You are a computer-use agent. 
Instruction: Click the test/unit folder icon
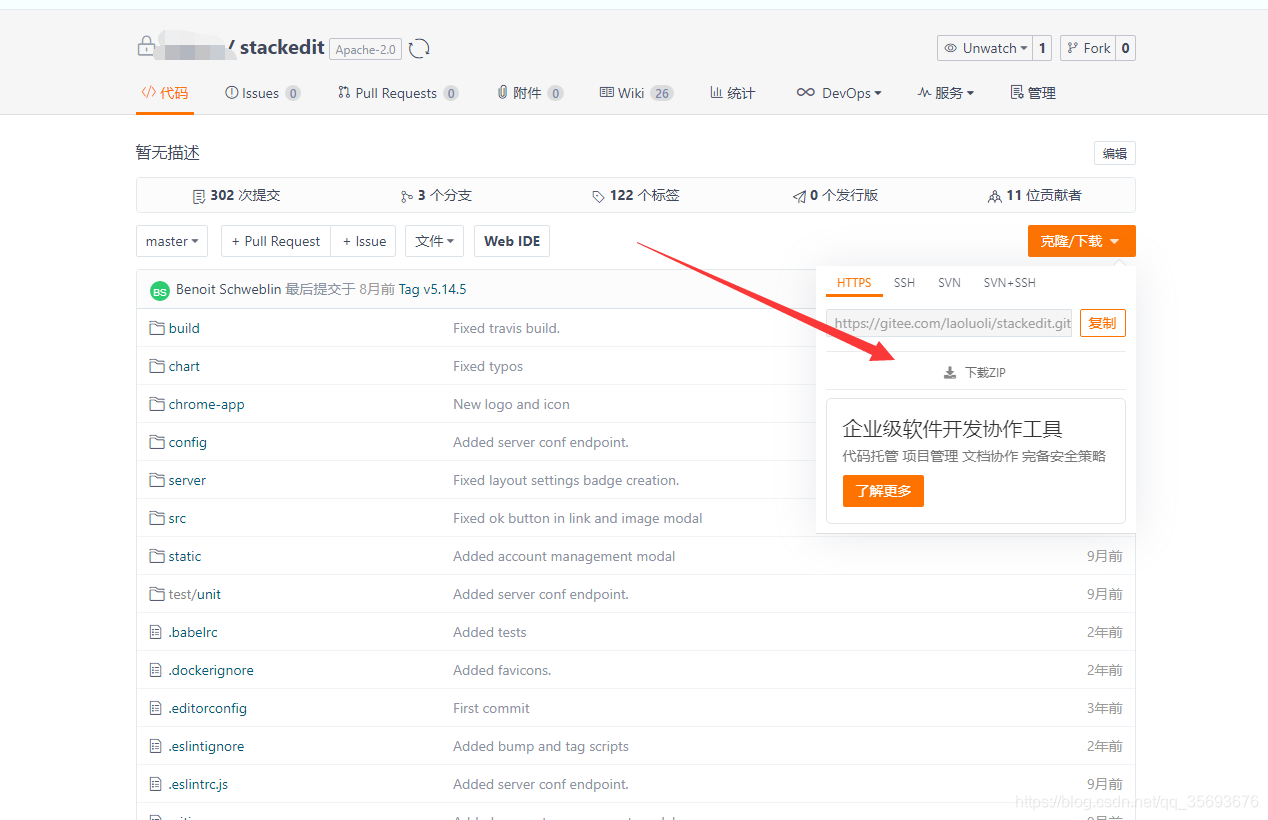tap(156, 594)
